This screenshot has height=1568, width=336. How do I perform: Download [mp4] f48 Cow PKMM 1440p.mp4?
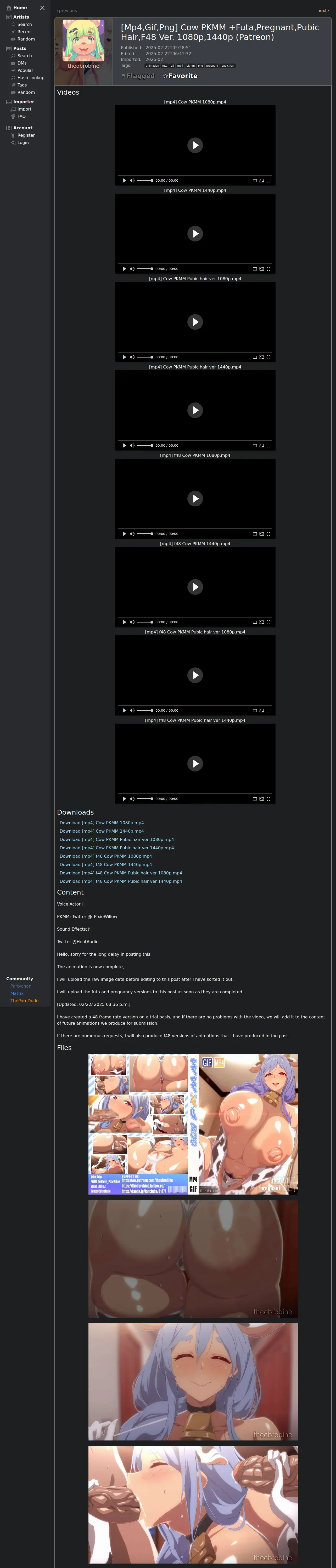pos(106,865)
